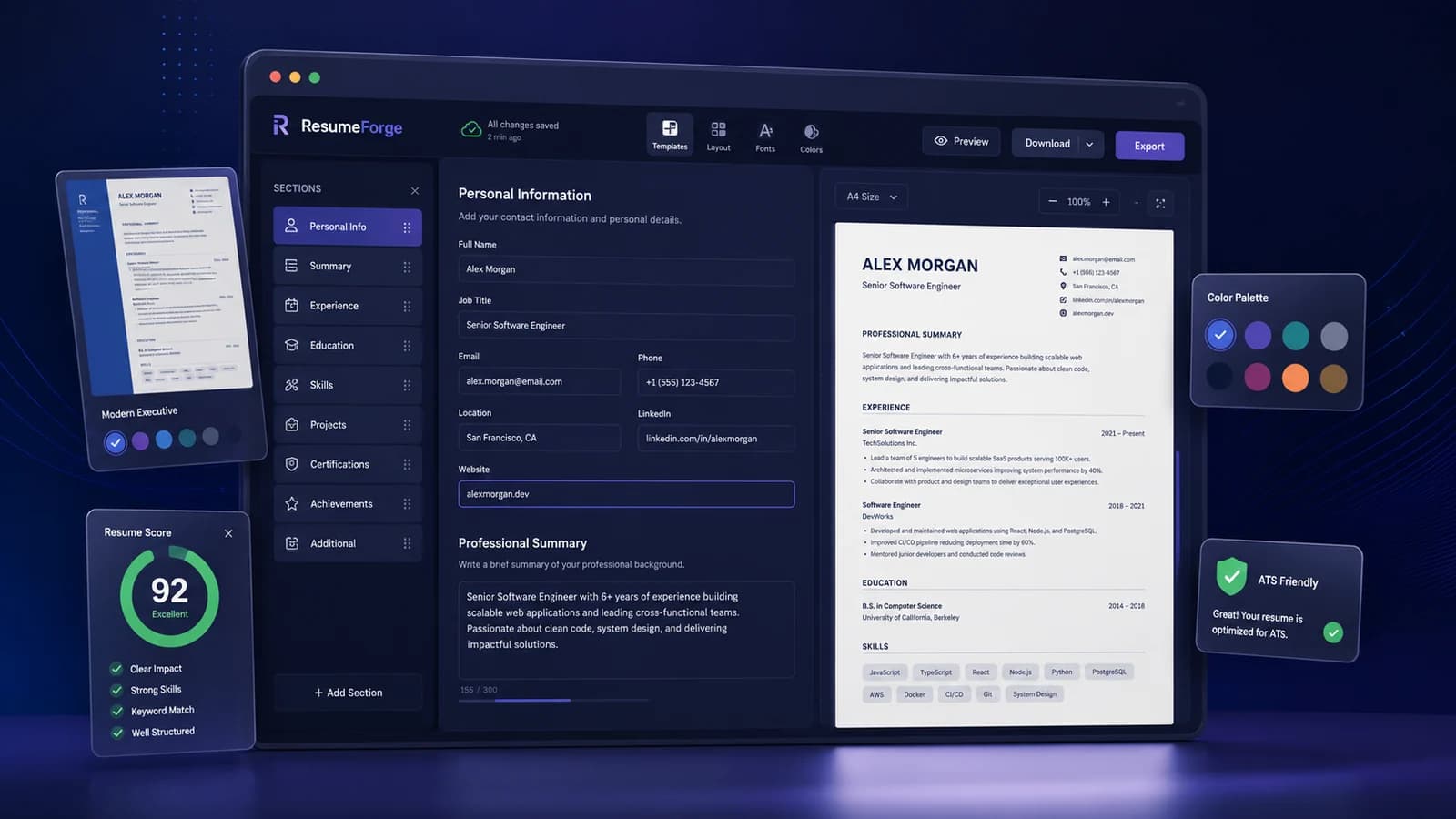Close the Sections panel
The image size is (1456, 819).
pos(415,190)
